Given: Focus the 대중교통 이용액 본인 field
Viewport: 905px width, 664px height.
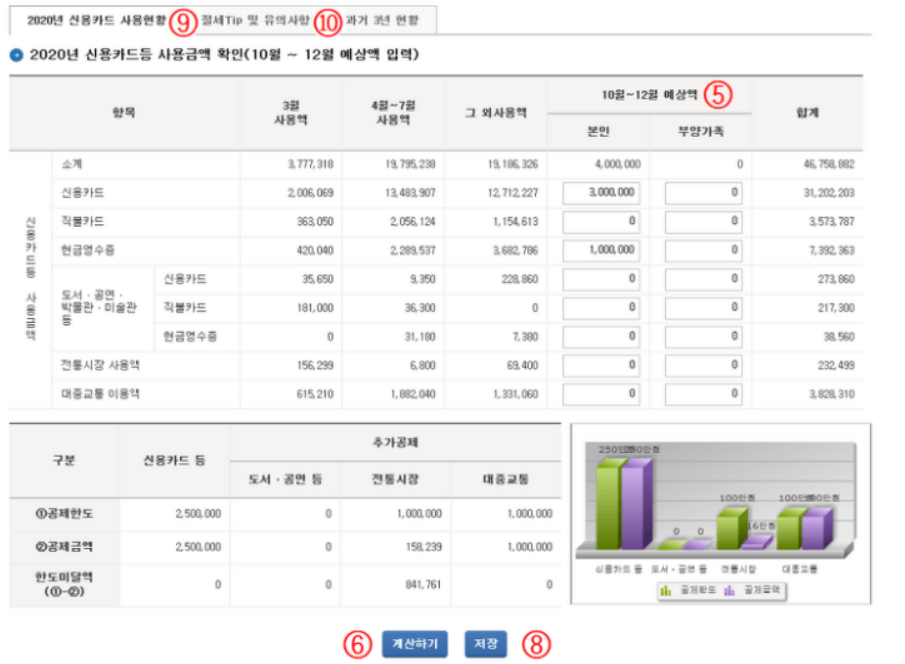Looking at the screenshot, I should click(601, 394).
